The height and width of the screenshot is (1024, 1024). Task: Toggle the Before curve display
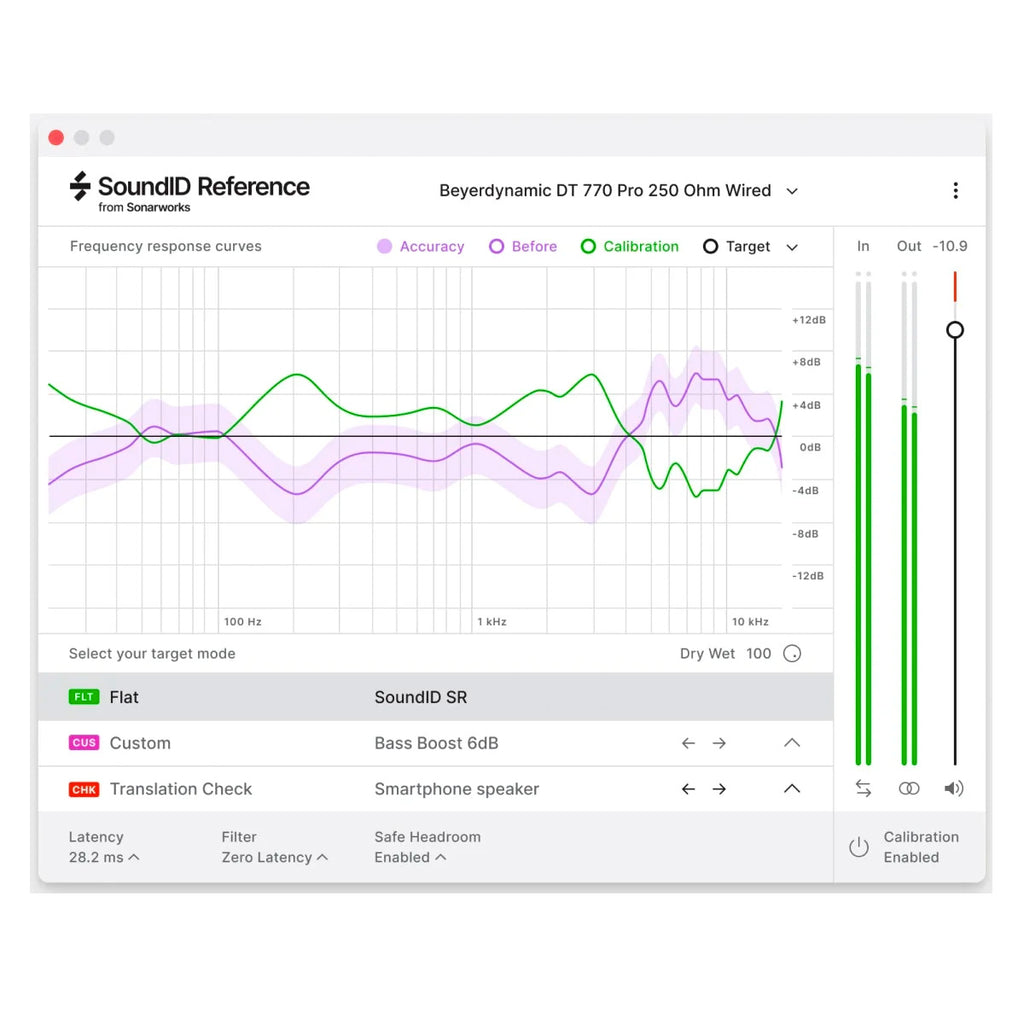[523, 246]
